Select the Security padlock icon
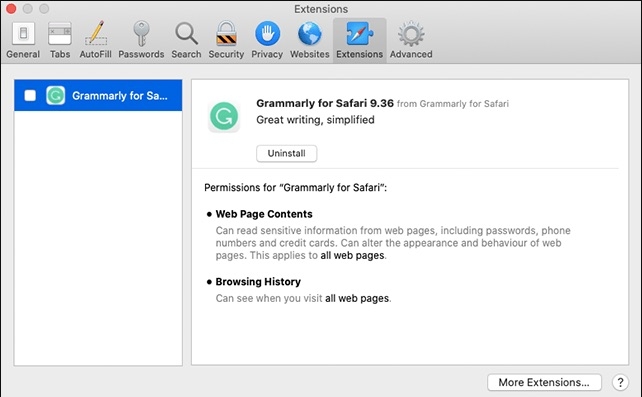The height and width of the screenshot is (397, 642). click(226, 40)
